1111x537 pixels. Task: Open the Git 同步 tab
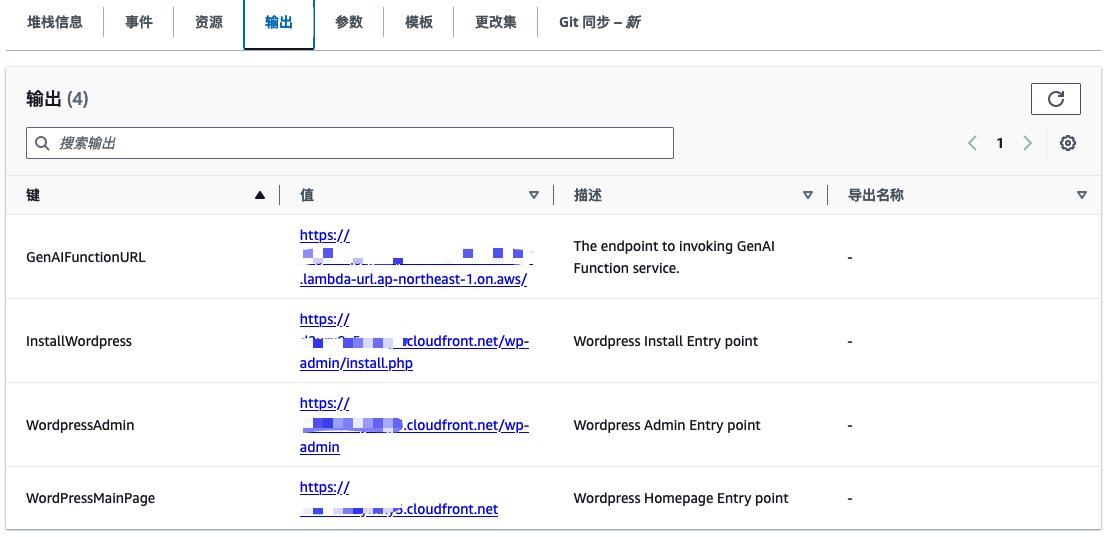[599, 22]
